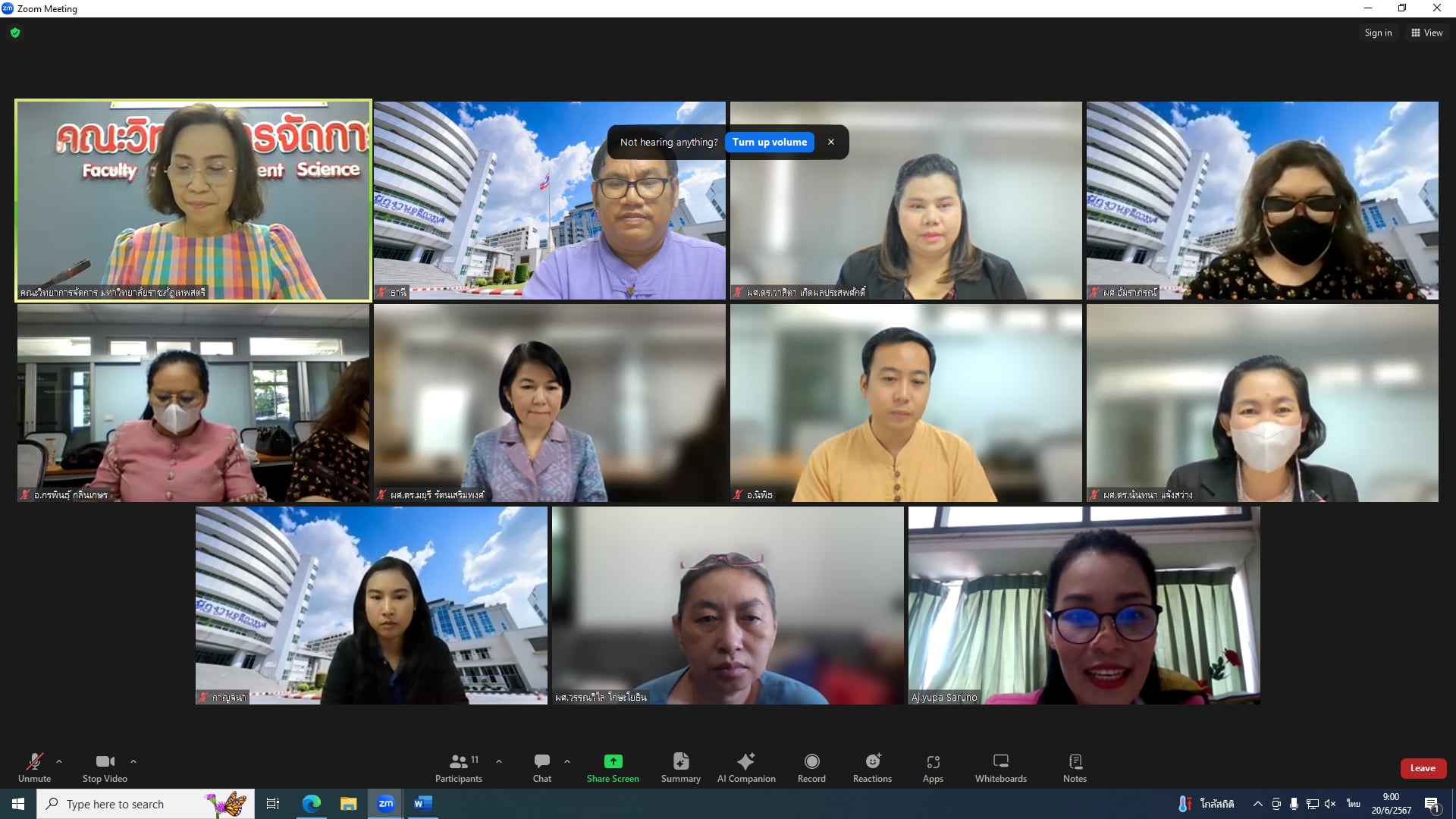Launch AI Companion
The width and height of the screenshot is (1456, 819).
[746, 767]
